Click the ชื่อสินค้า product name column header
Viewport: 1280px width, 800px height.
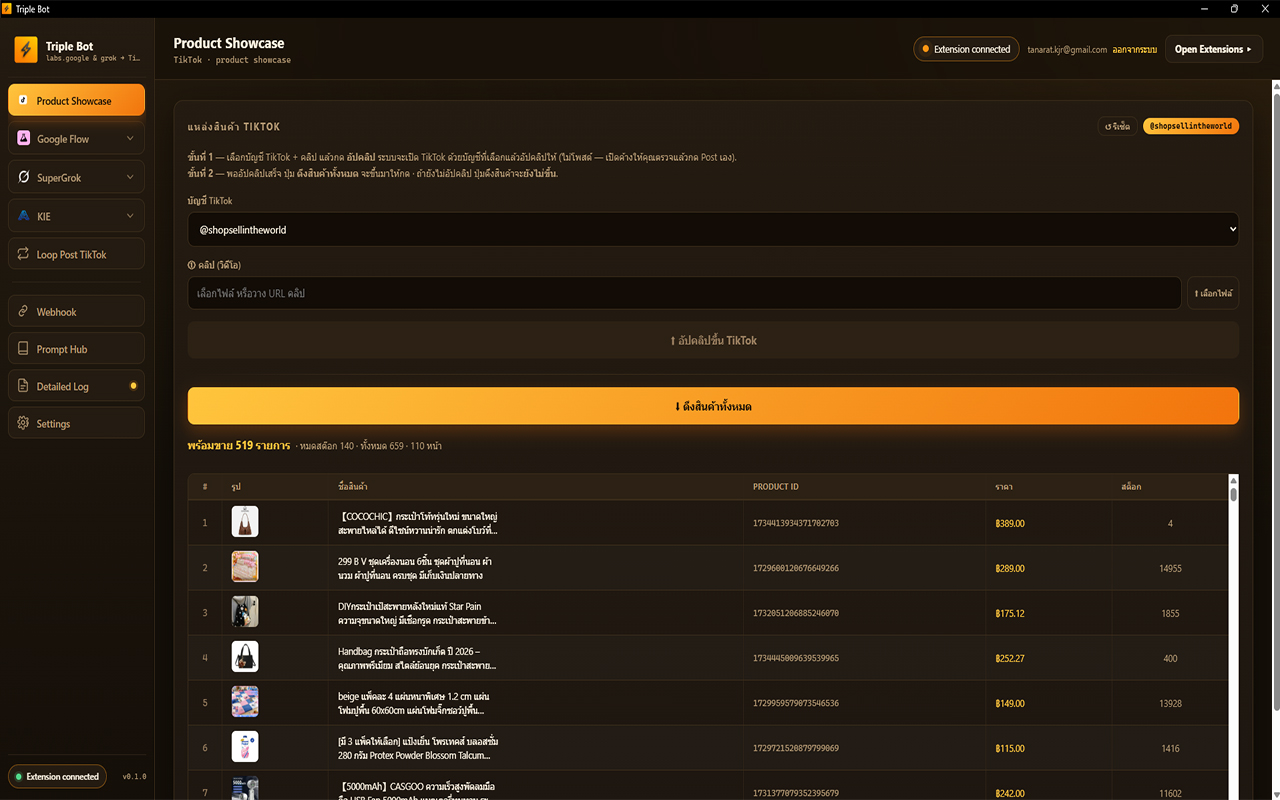(x=353, y=487)
